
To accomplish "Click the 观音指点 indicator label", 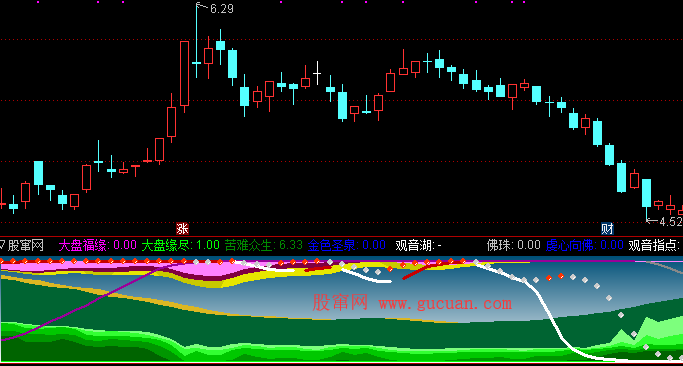I will tap(655, 246).
